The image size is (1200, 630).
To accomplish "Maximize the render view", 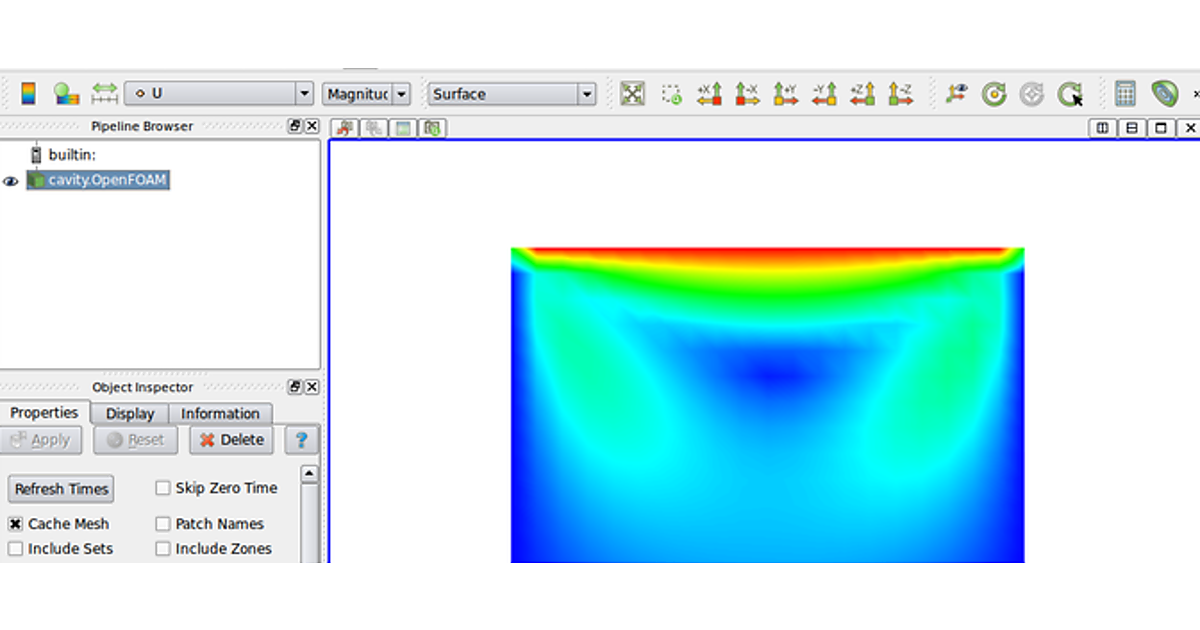I will (x=1160, y=128).
